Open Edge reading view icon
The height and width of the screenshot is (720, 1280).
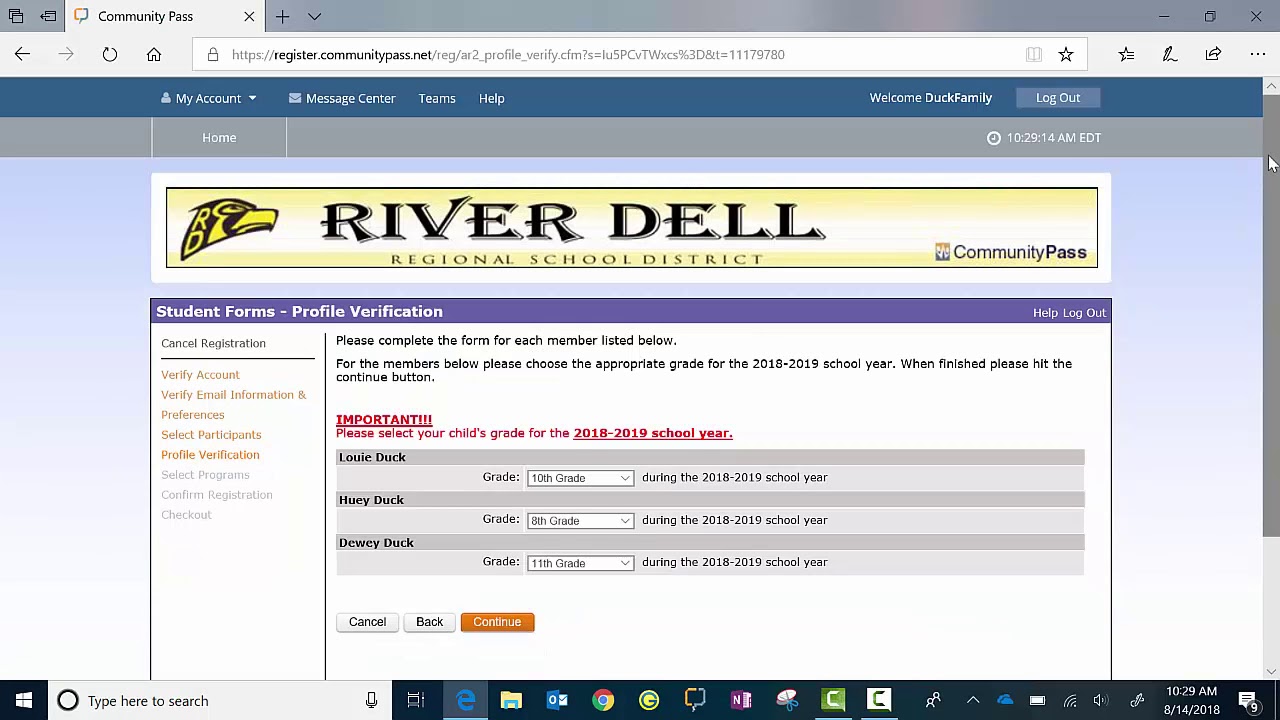pos(1034,55)
